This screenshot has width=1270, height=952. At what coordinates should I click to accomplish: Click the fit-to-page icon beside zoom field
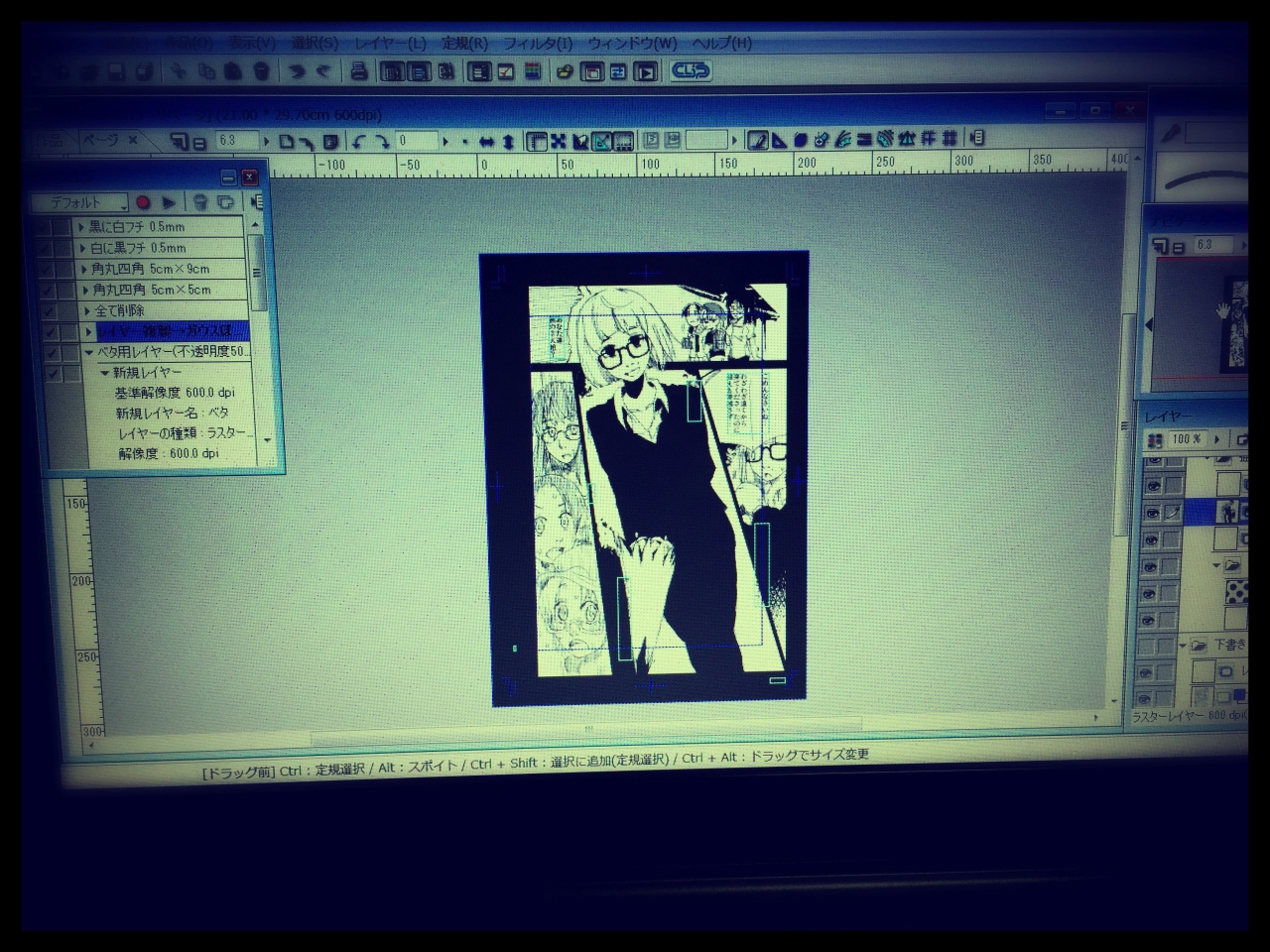tap(286, 141)
